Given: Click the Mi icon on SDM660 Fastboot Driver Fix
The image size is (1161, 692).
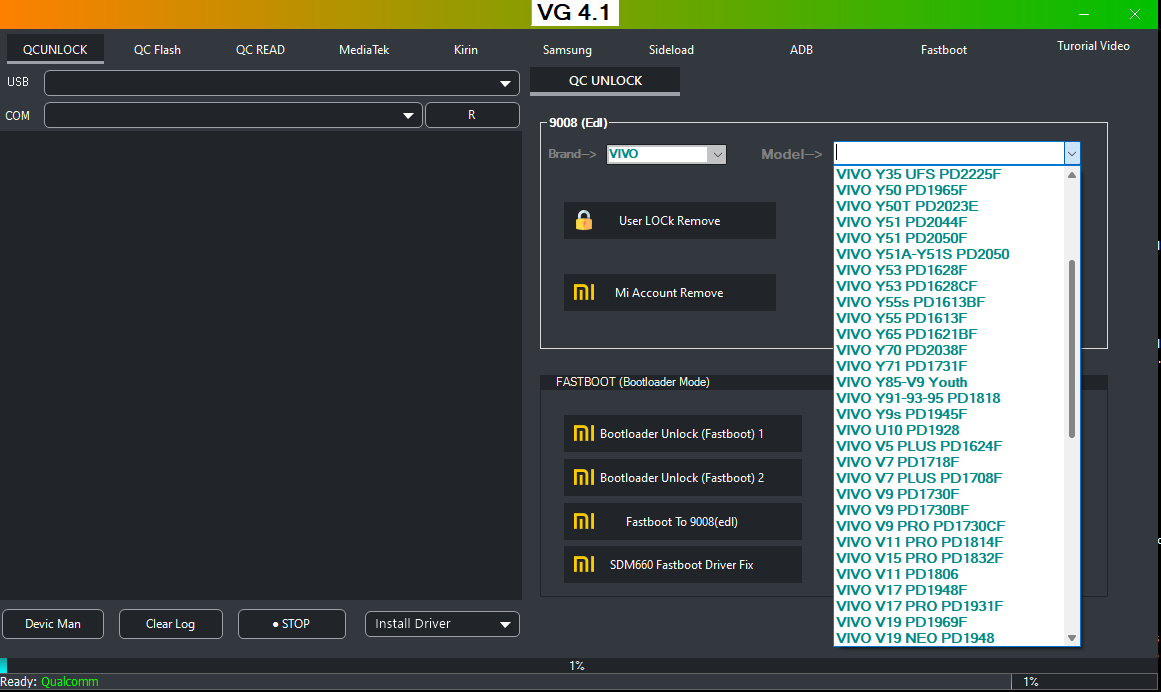Looking at the screenshot, I should tap(586, 564).
